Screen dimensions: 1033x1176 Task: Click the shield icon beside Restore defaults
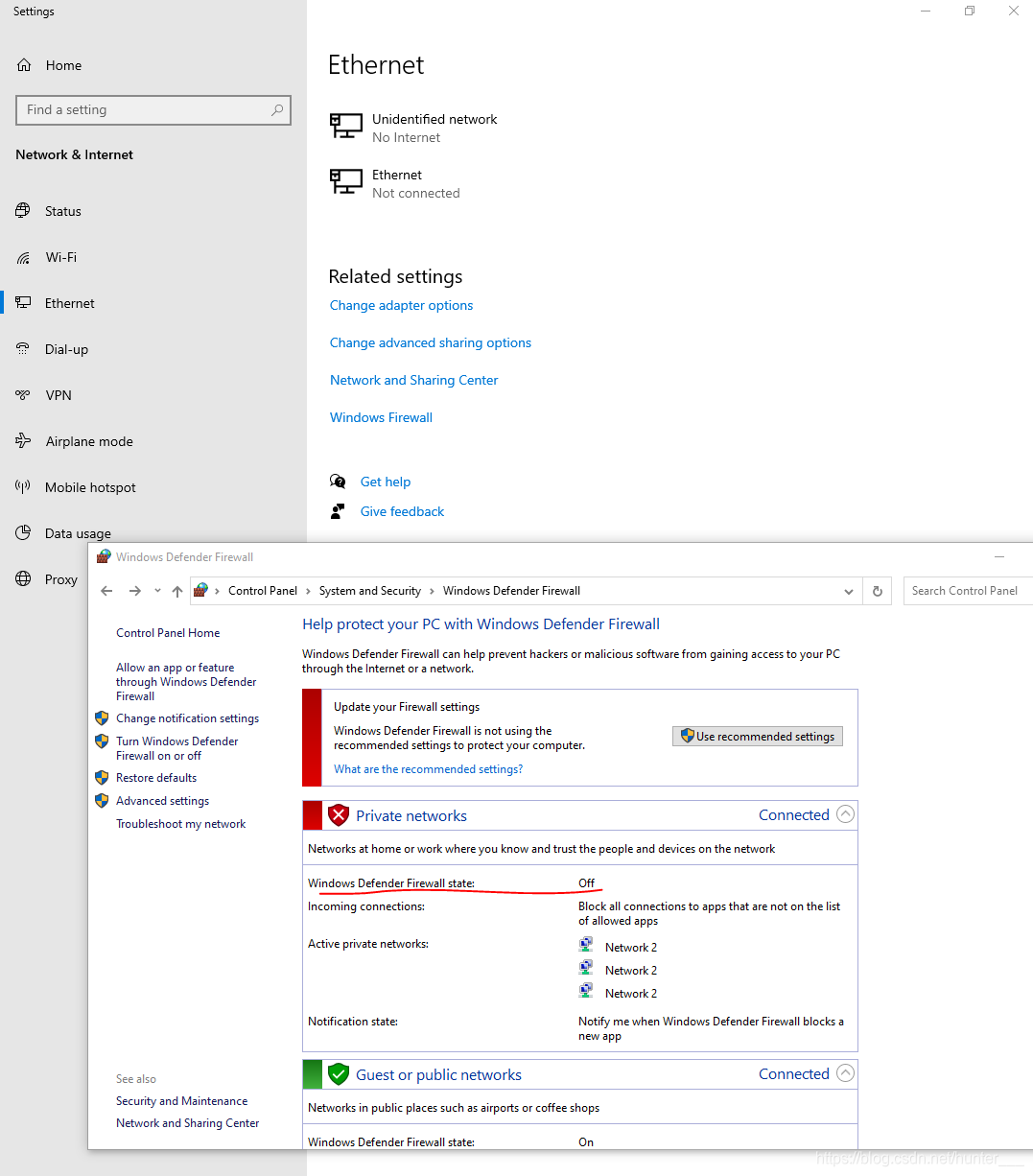pyautogui.click(x=102, y=777)
